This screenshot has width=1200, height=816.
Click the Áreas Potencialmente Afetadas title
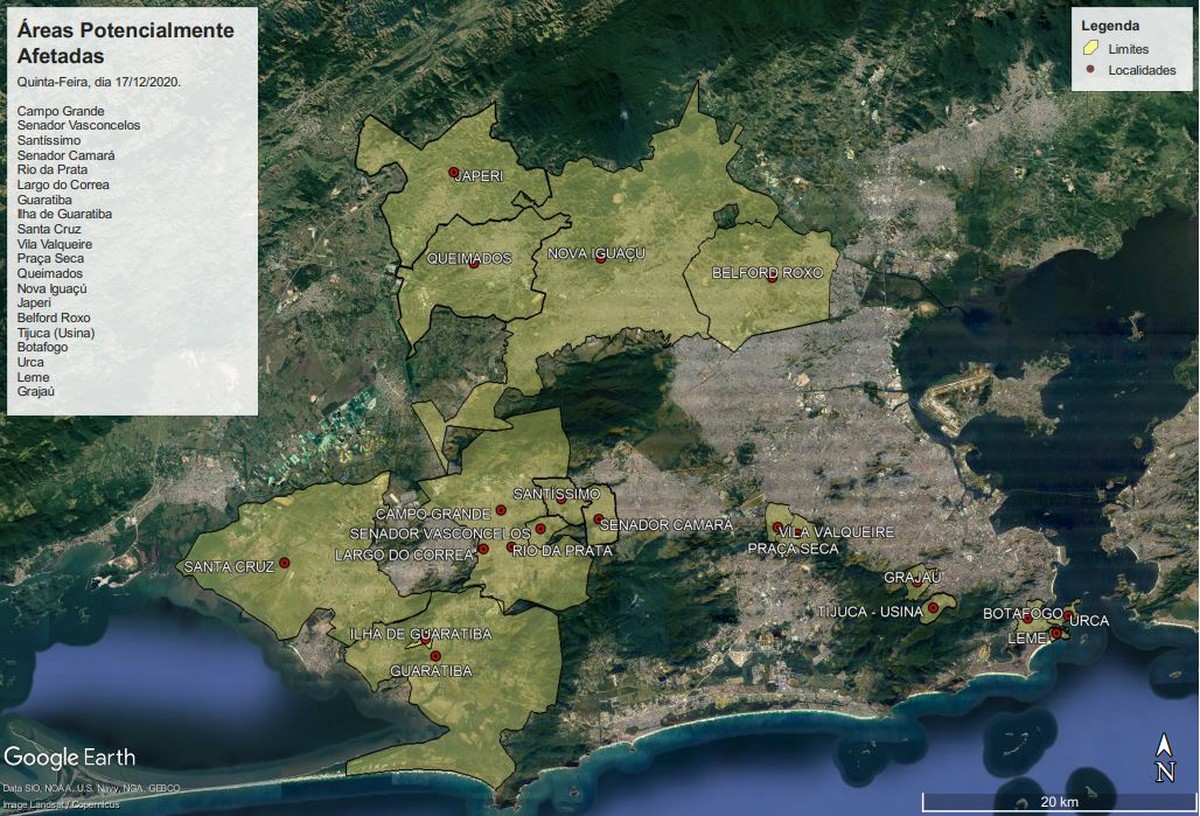124,40
